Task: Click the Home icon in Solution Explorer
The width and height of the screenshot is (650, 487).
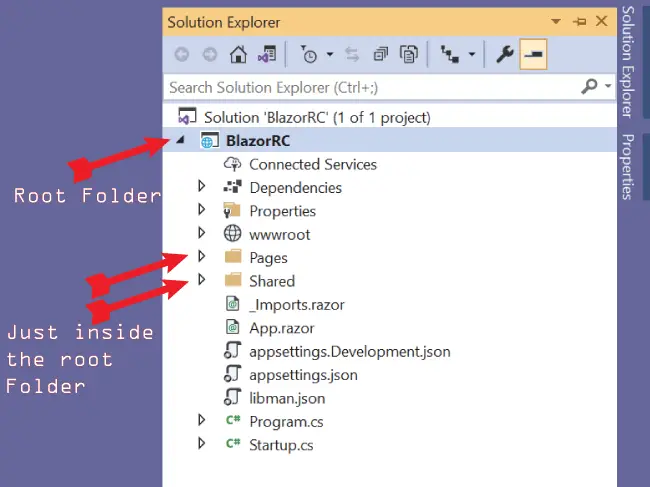Action: coord(238,54)
